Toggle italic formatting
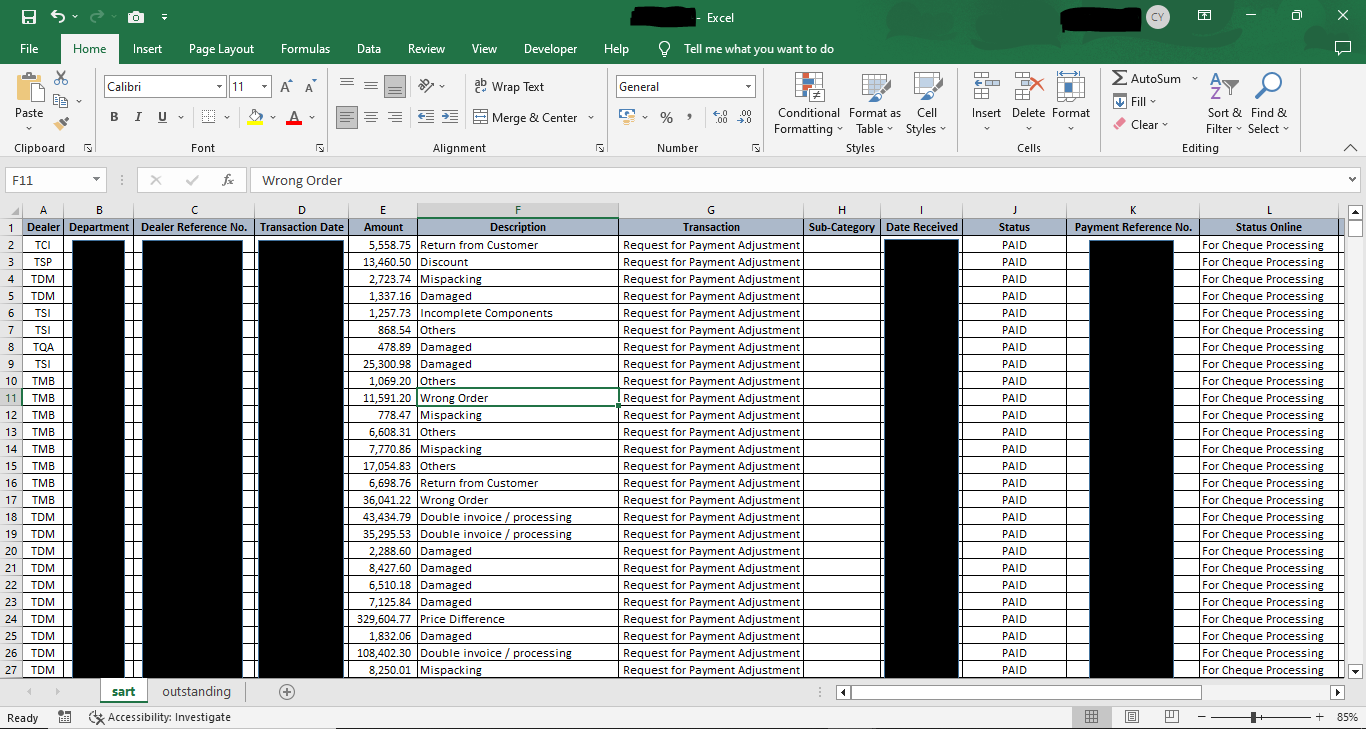 click(x=138, y=118)
